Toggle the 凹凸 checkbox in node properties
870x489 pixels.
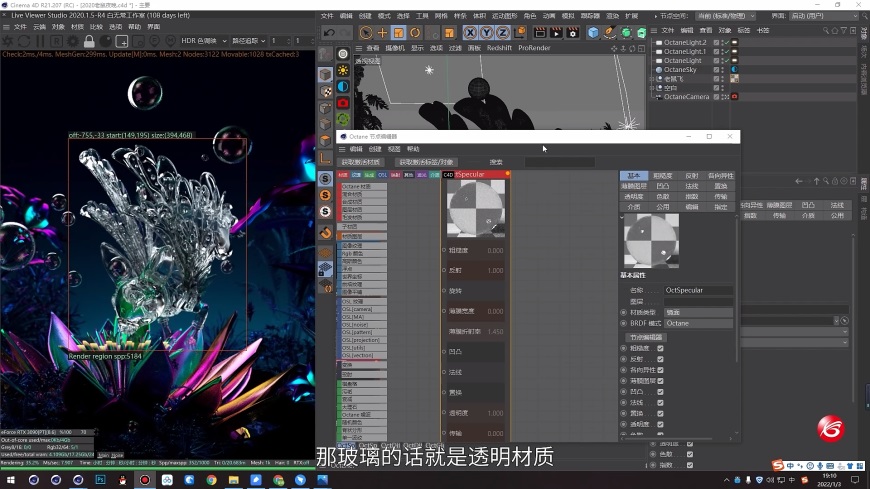coord(660,392)
